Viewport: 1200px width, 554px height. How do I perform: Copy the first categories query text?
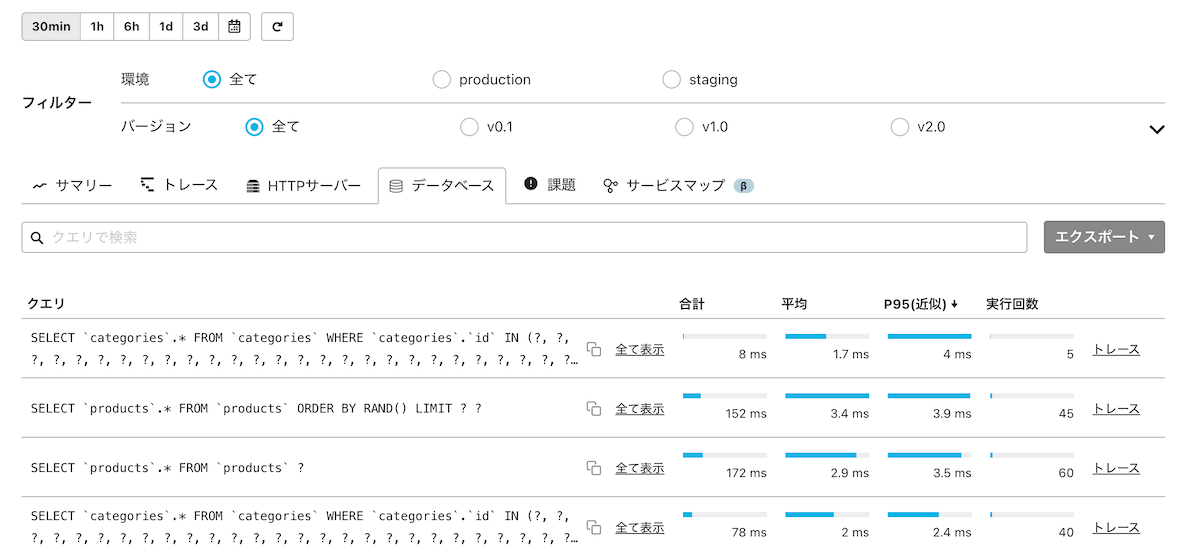point(594,349)
